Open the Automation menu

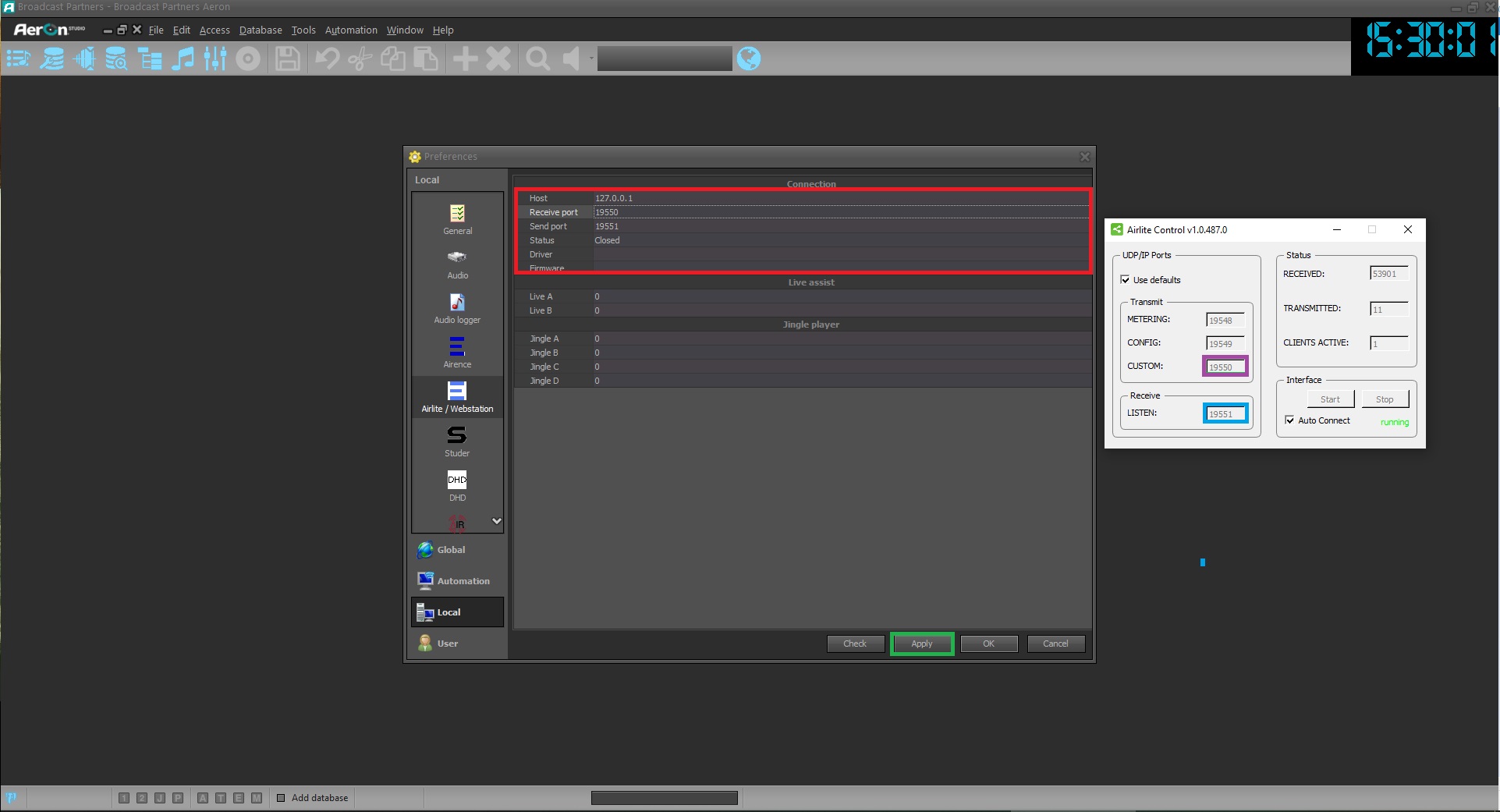point(350,30)
